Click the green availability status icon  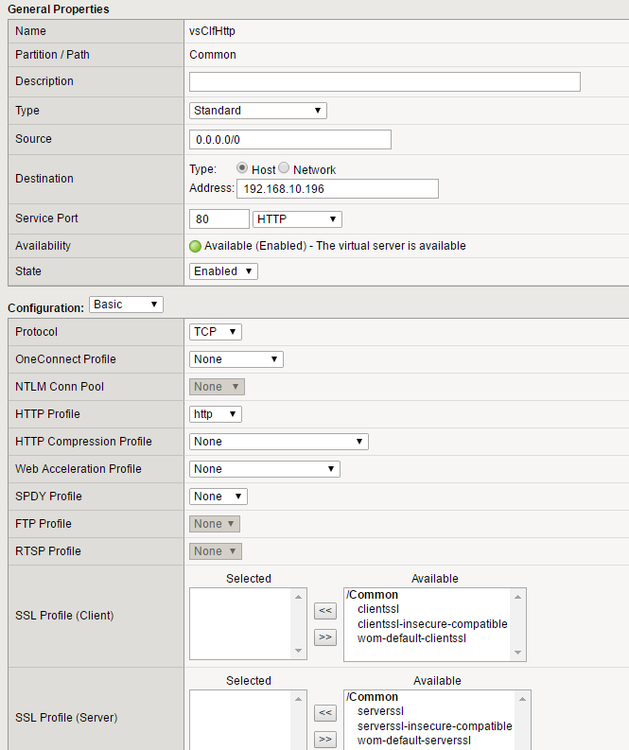[x=195, y=246]
